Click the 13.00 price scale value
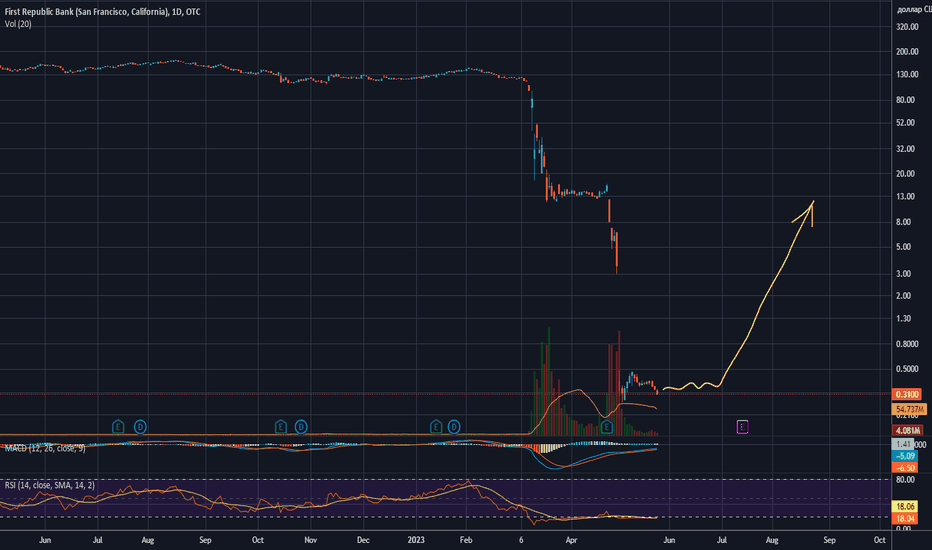 905,196
